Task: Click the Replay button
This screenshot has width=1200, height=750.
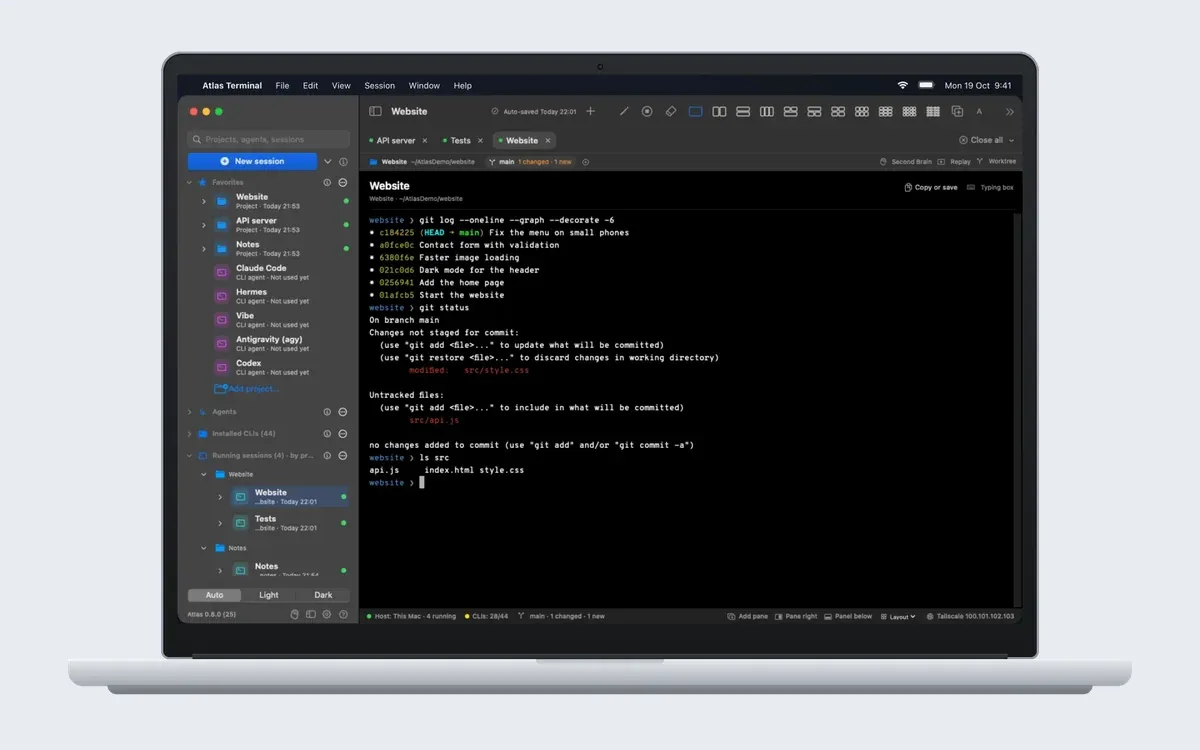Action: 954,162
